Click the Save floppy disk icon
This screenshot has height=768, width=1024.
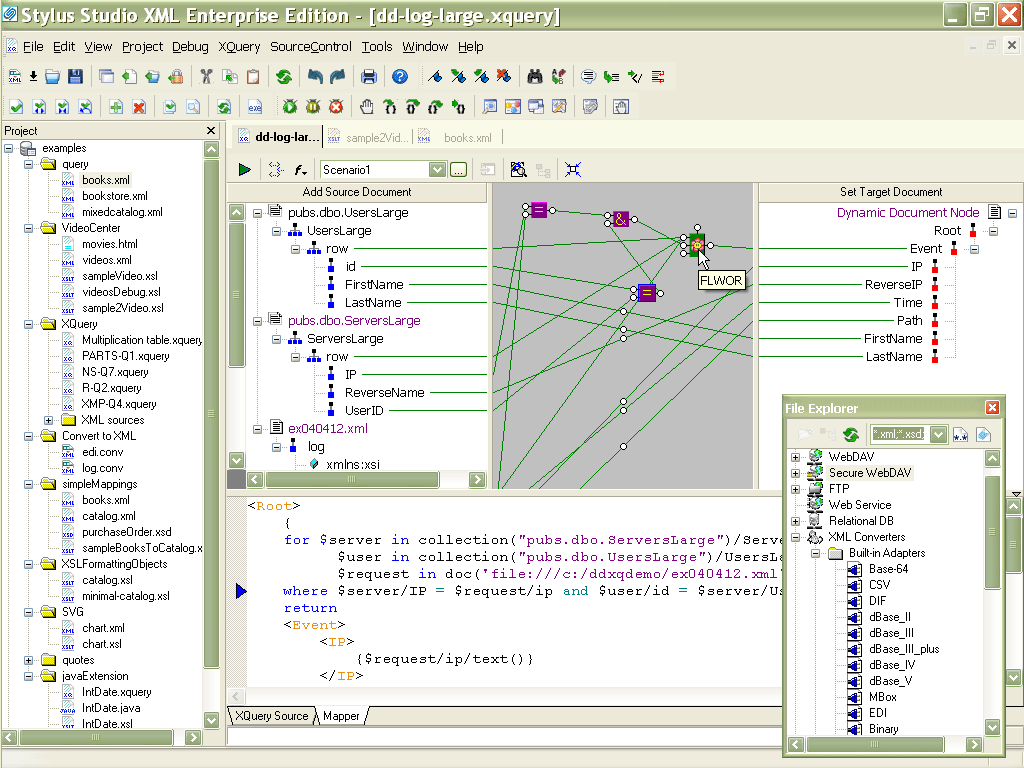pyautogui.click(x=75, y=77)
